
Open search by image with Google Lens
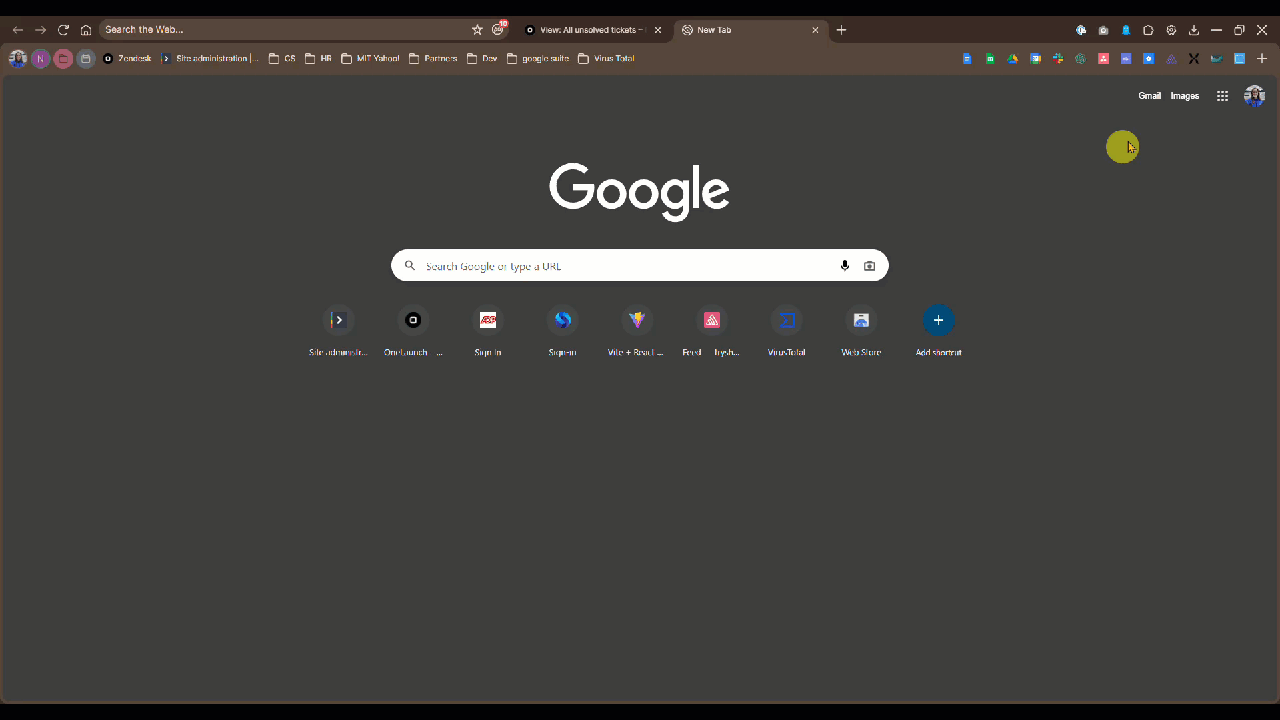[869, 265]
